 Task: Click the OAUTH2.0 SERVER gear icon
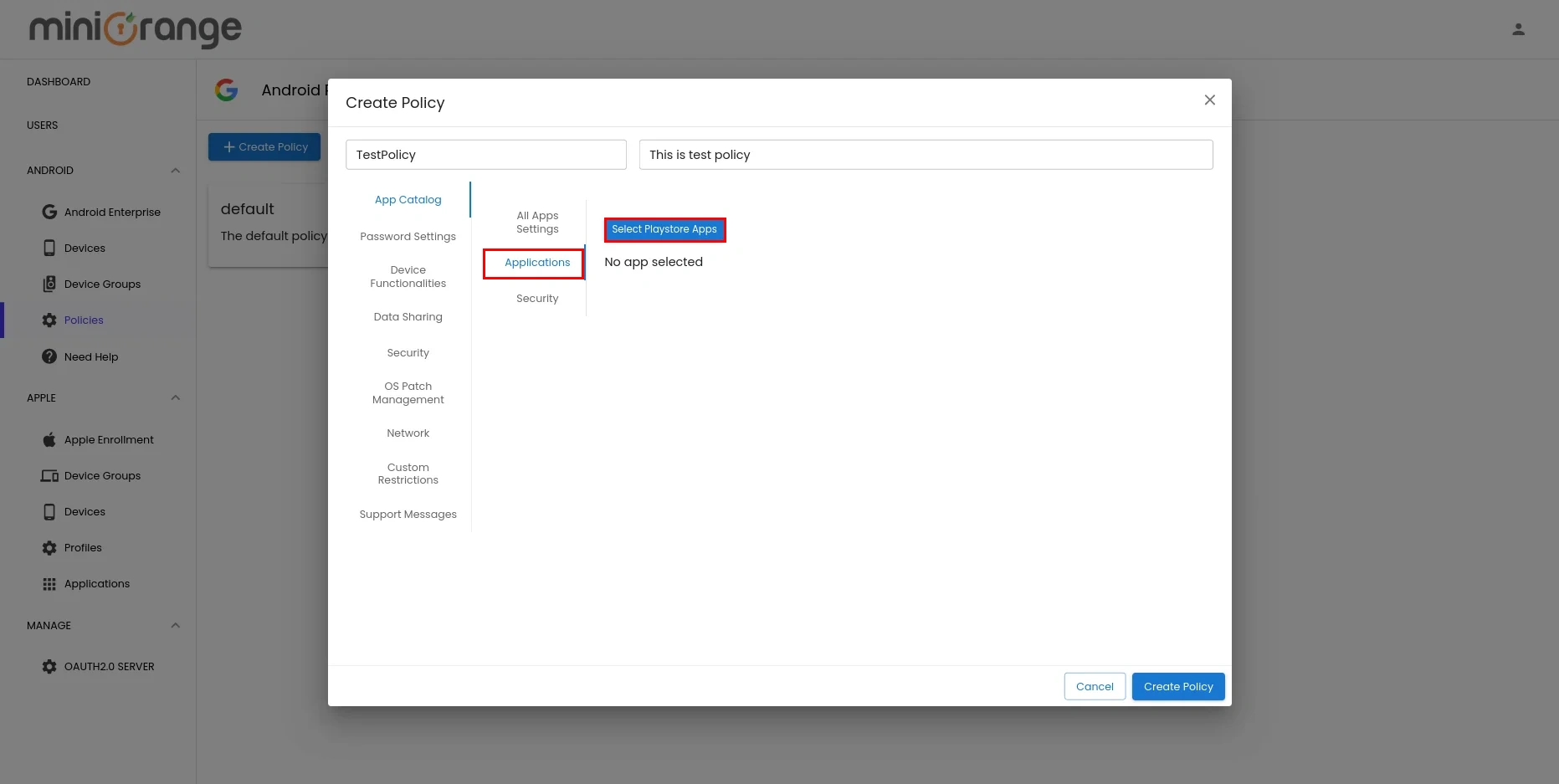coord(49,666)
